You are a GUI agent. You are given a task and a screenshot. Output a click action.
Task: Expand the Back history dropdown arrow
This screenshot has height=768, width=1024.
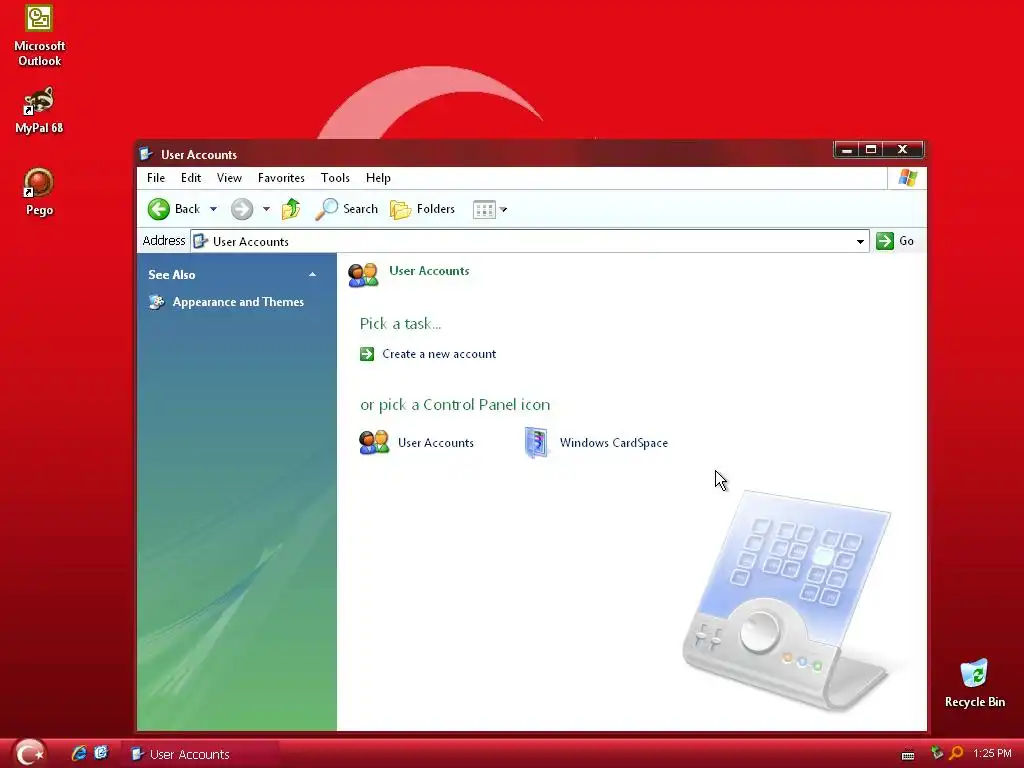coord(213,209)
